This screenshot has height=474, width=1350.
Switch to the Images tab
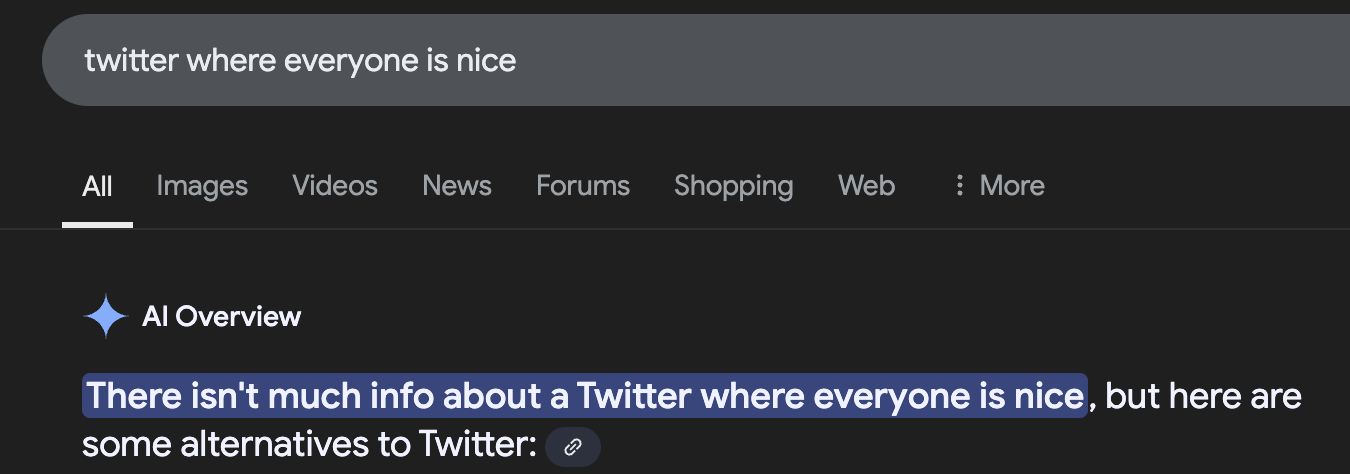point(202,186)
